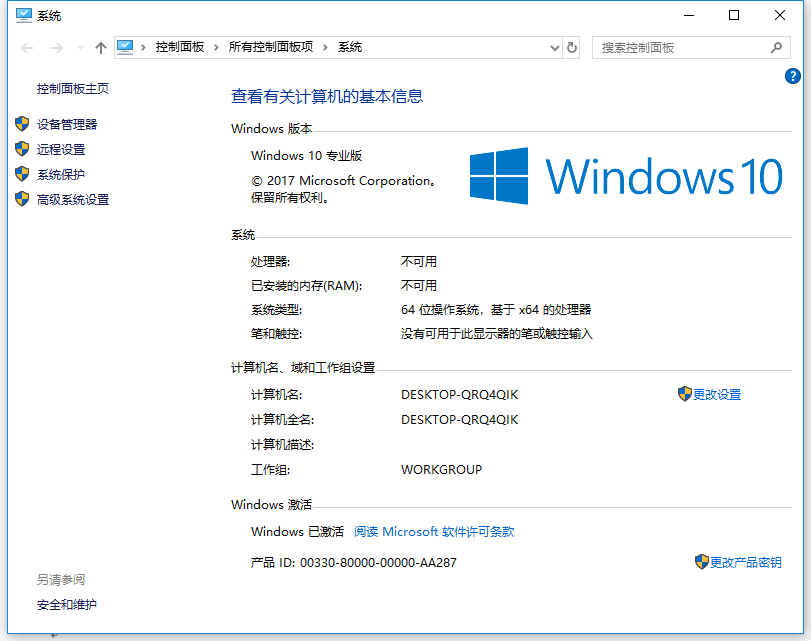This screenshot has height=641, width=811.
Task: Expand the chevron after 控制面板 in the breadcrumb
Action: 216,48
